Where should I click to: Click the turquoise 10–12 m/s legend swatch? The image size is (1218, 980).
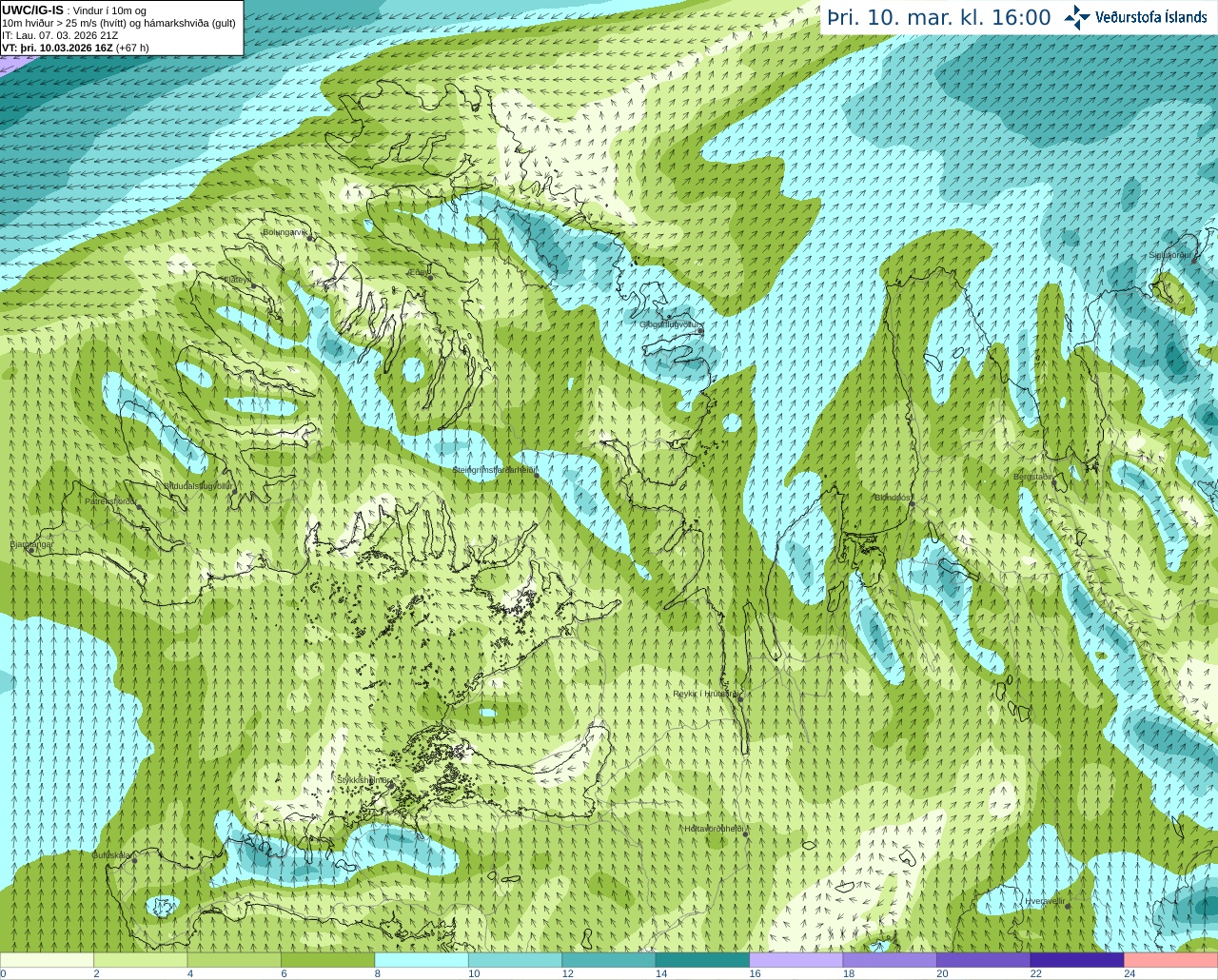tap(516, 960)
